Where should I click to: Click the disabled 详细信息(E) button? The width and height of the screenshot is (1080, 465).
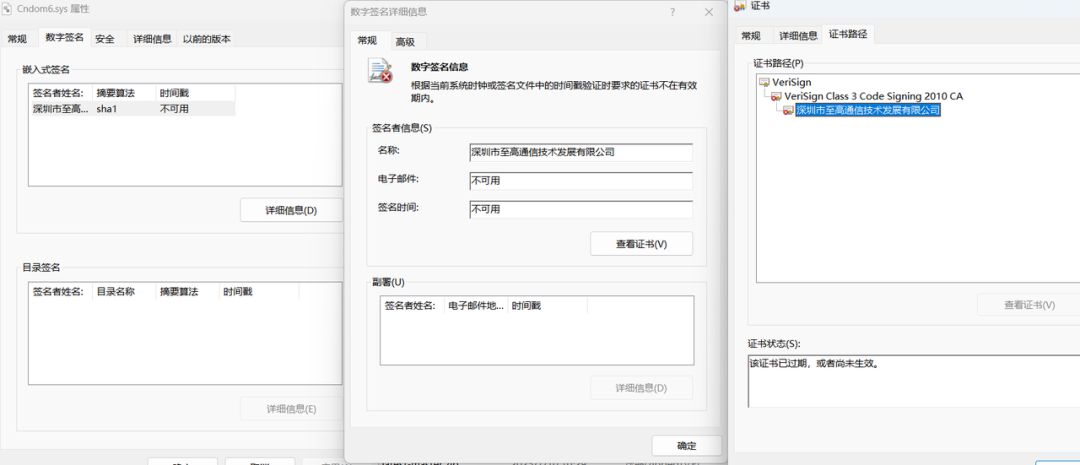pos(291,409)
